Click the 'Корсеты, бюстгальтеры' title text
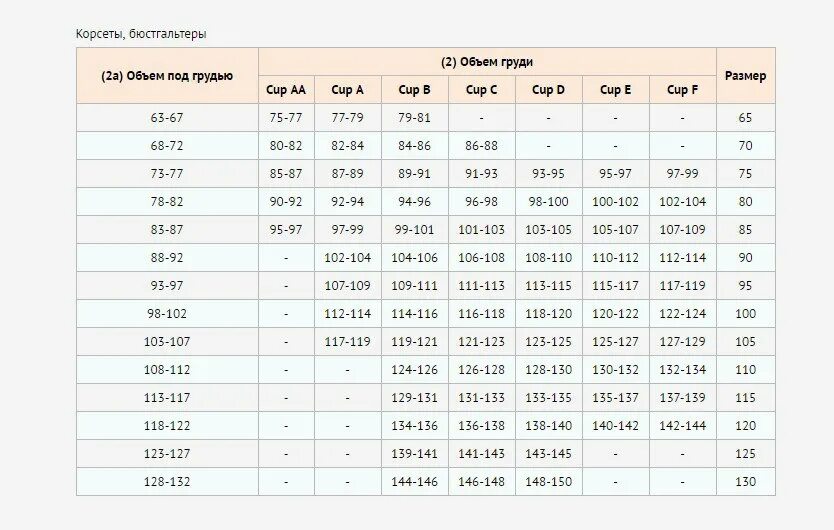 [x=141, y=34]
